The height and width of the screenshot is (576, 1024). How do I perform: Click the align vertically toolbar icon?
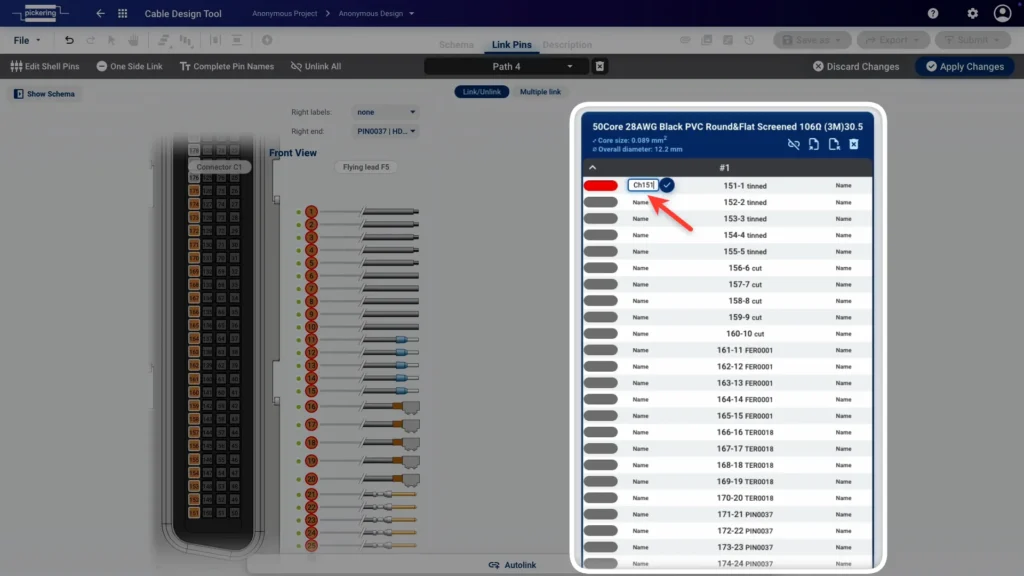point(237,40)
